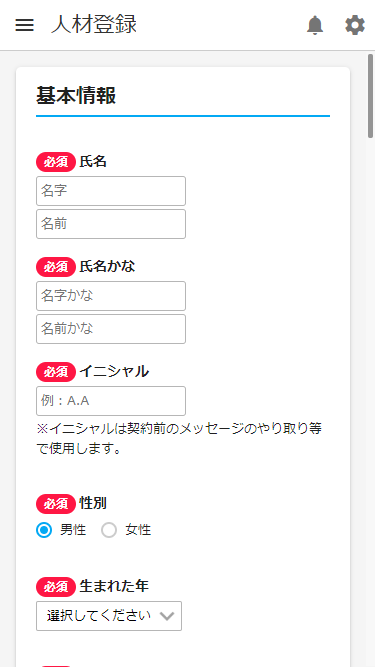The image size is (375, 667).
Task: Click the dropdown chevron beside 選択してください
Action: [x=167, y=616]
